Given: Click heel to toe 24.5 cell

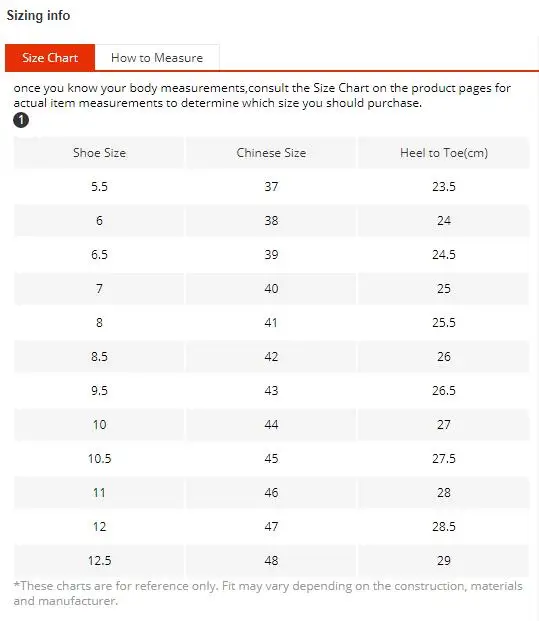Looking at the screenshot, I should coord(444,255).
